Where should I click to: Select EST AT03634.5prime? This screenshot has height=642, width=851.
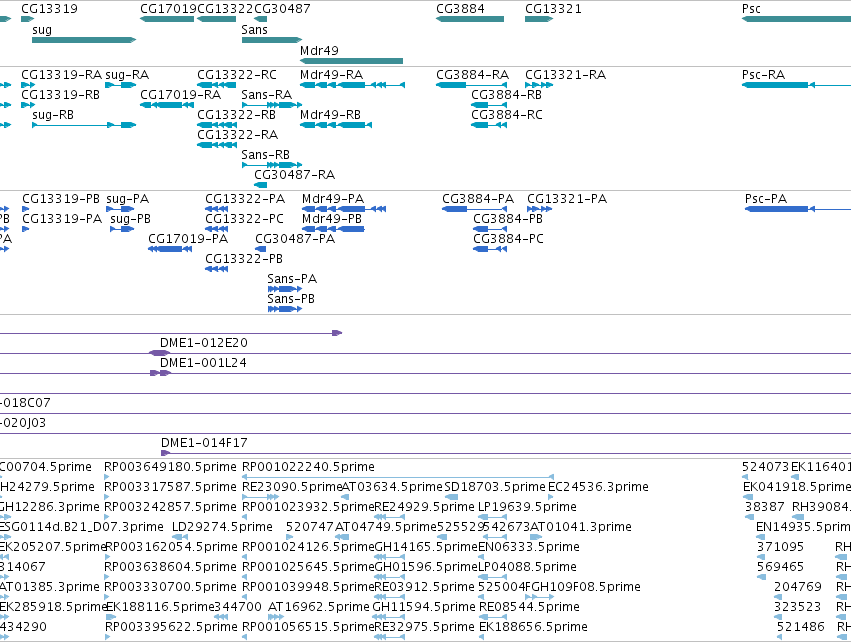coord(392,487)
